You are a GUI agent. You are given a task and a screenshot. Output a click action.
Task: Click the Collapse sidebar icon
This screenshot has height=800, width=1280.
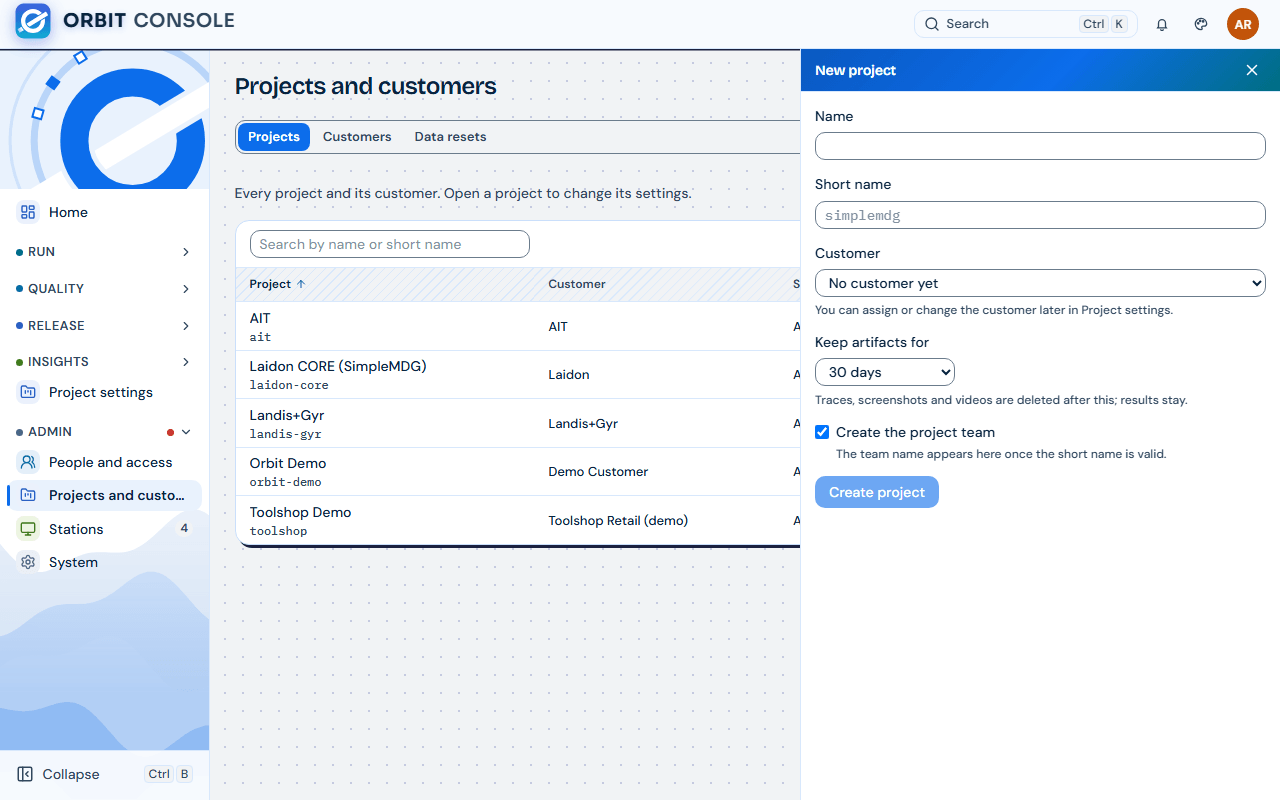click(25, 774)
